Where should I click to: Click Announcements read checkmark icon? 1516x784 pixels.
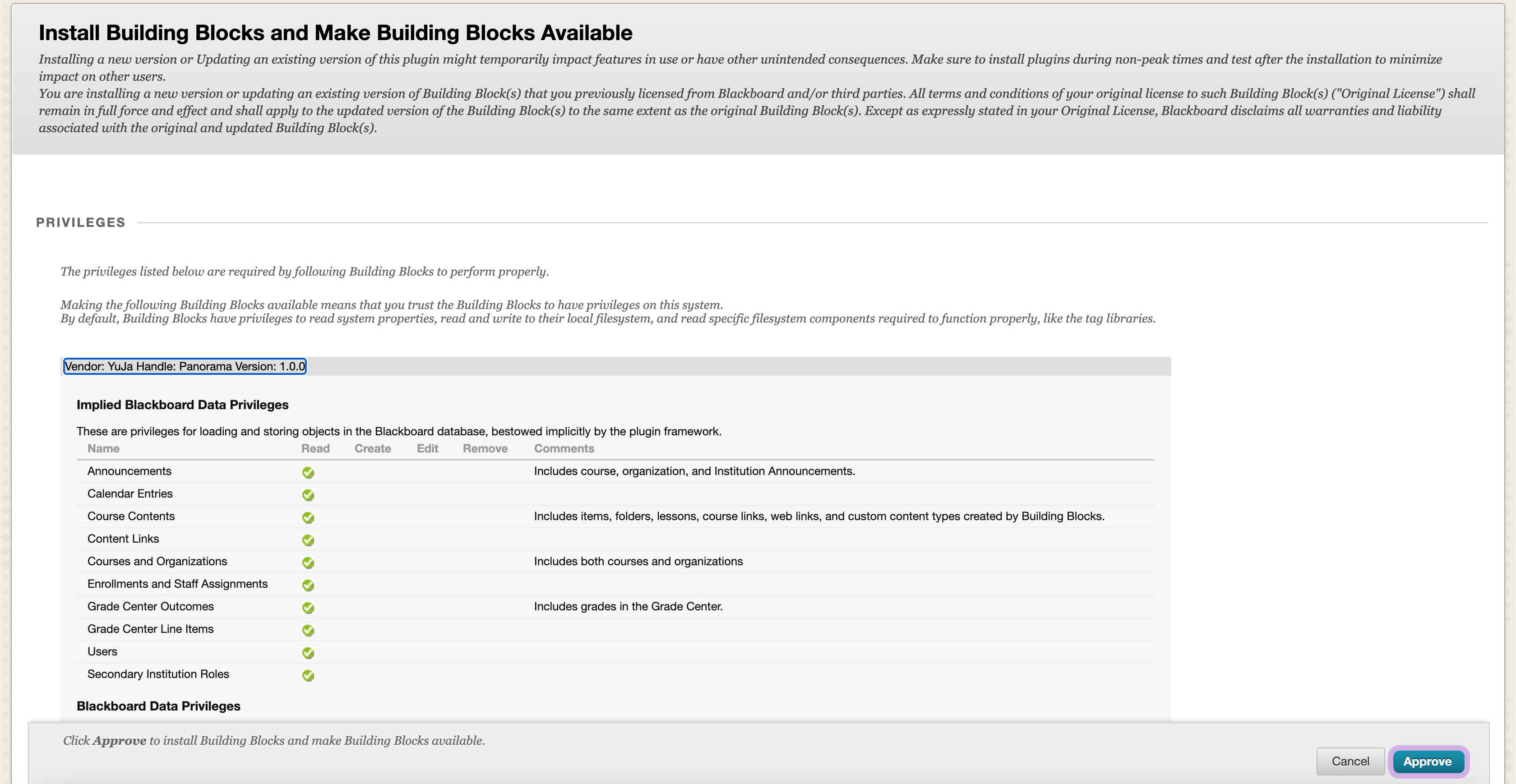coord(308,472)
